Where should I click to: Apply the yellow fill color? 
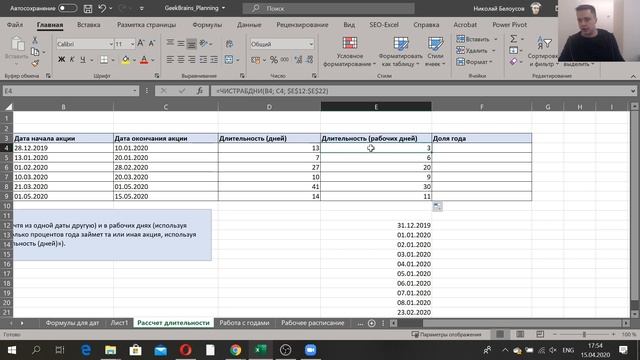point(125,60)
